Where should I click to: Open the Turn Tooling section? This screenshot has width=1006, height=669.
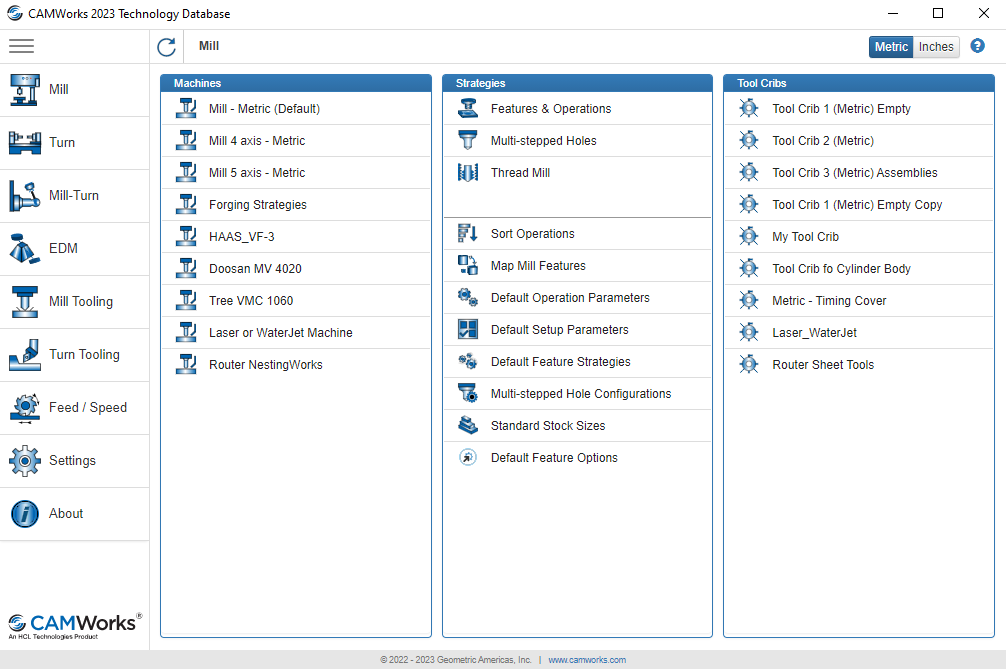pos(74,355)
